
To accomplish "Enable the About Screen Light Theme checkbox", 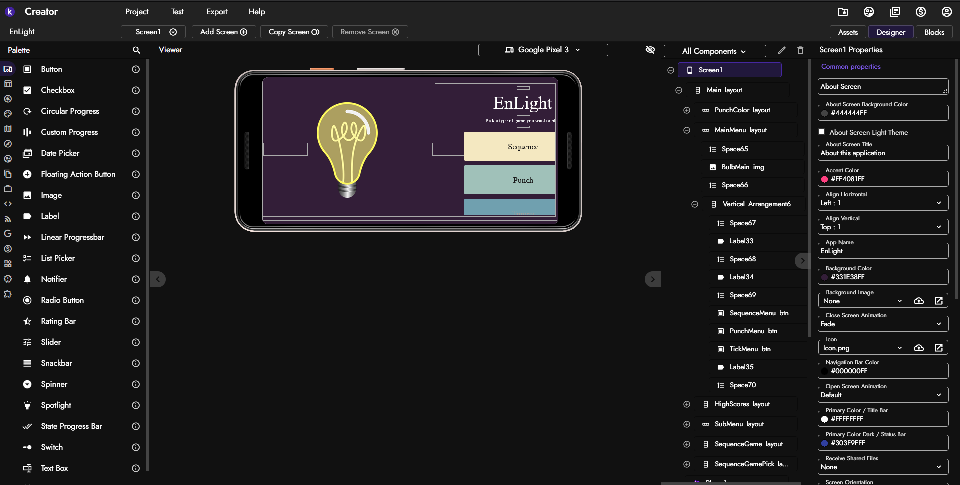I will (x=822, y=132).
